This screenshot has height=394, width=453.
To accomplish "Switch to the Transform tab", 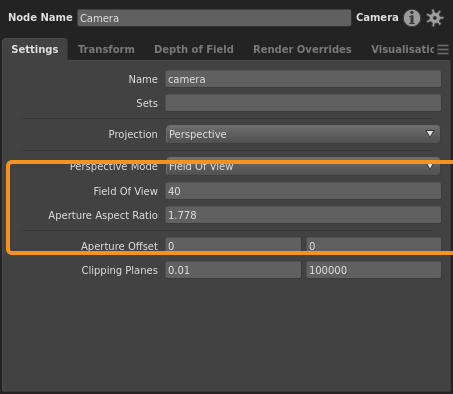I will (x=106, y=49).
